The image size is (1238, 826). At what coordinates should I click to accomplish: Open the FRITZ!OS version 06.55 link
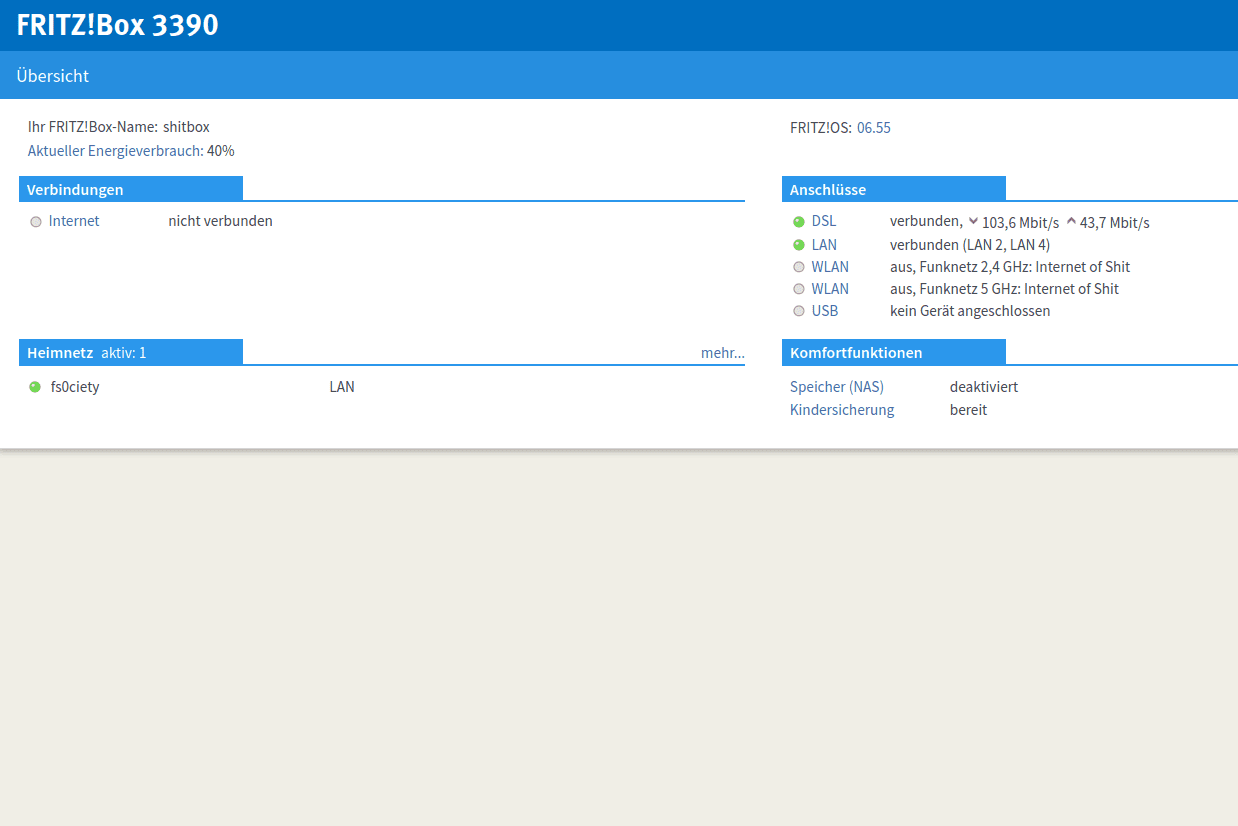[x=874, y=128]
